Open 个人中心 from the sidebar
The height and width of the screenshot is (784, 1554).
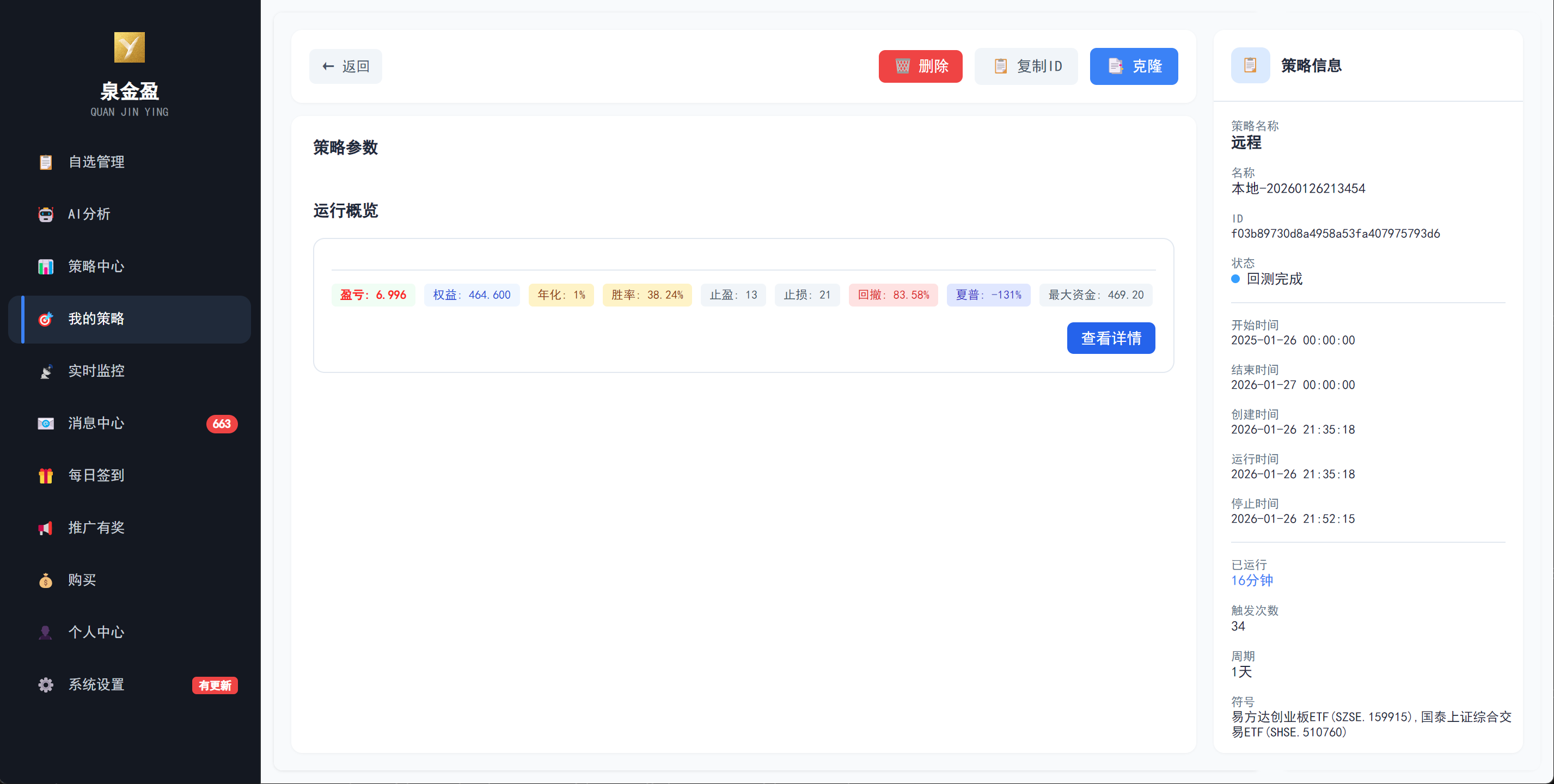click(x=96, y=632)
